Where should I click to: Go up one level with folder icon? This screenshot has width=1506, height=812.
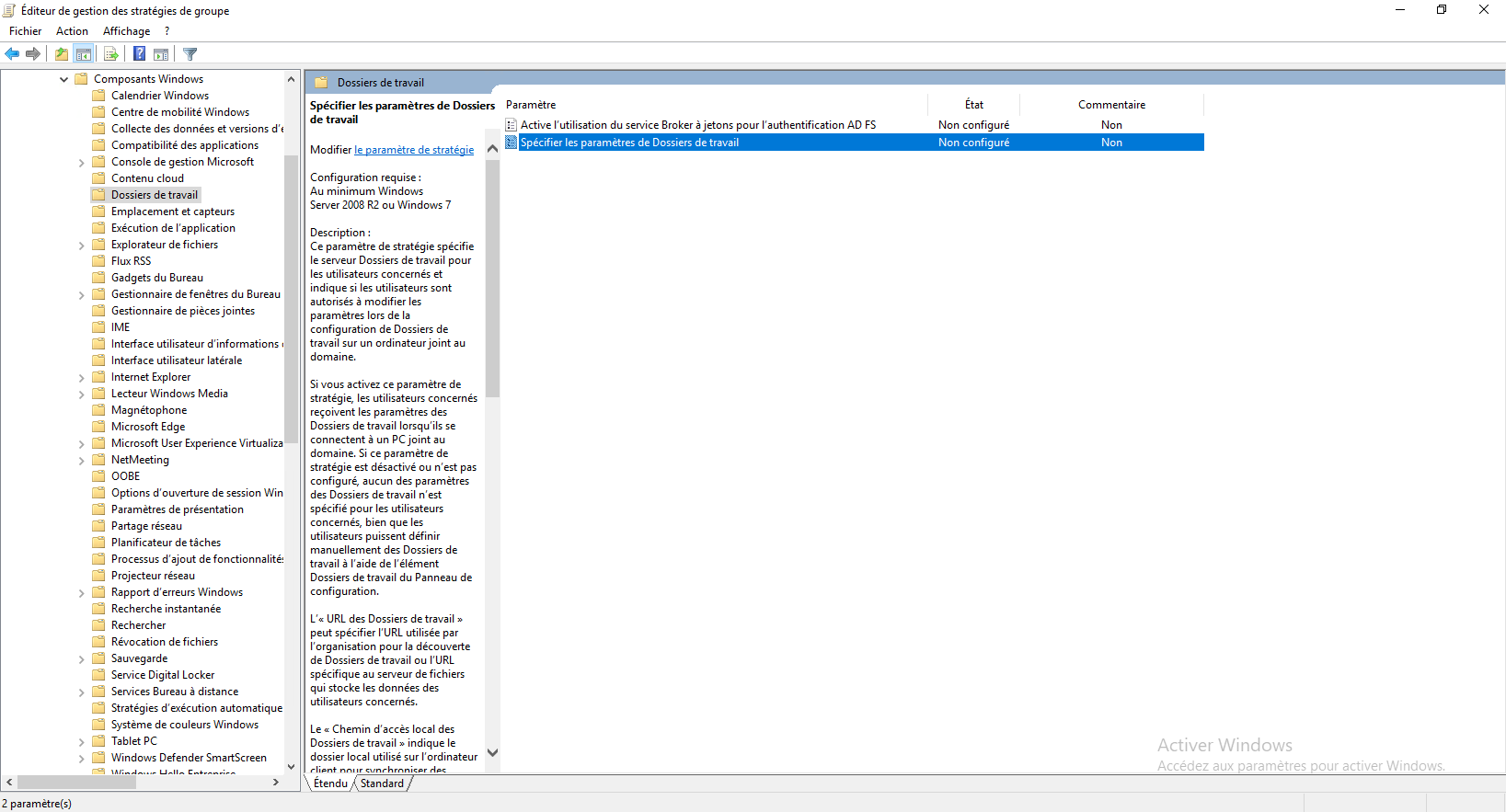(61, 54)
